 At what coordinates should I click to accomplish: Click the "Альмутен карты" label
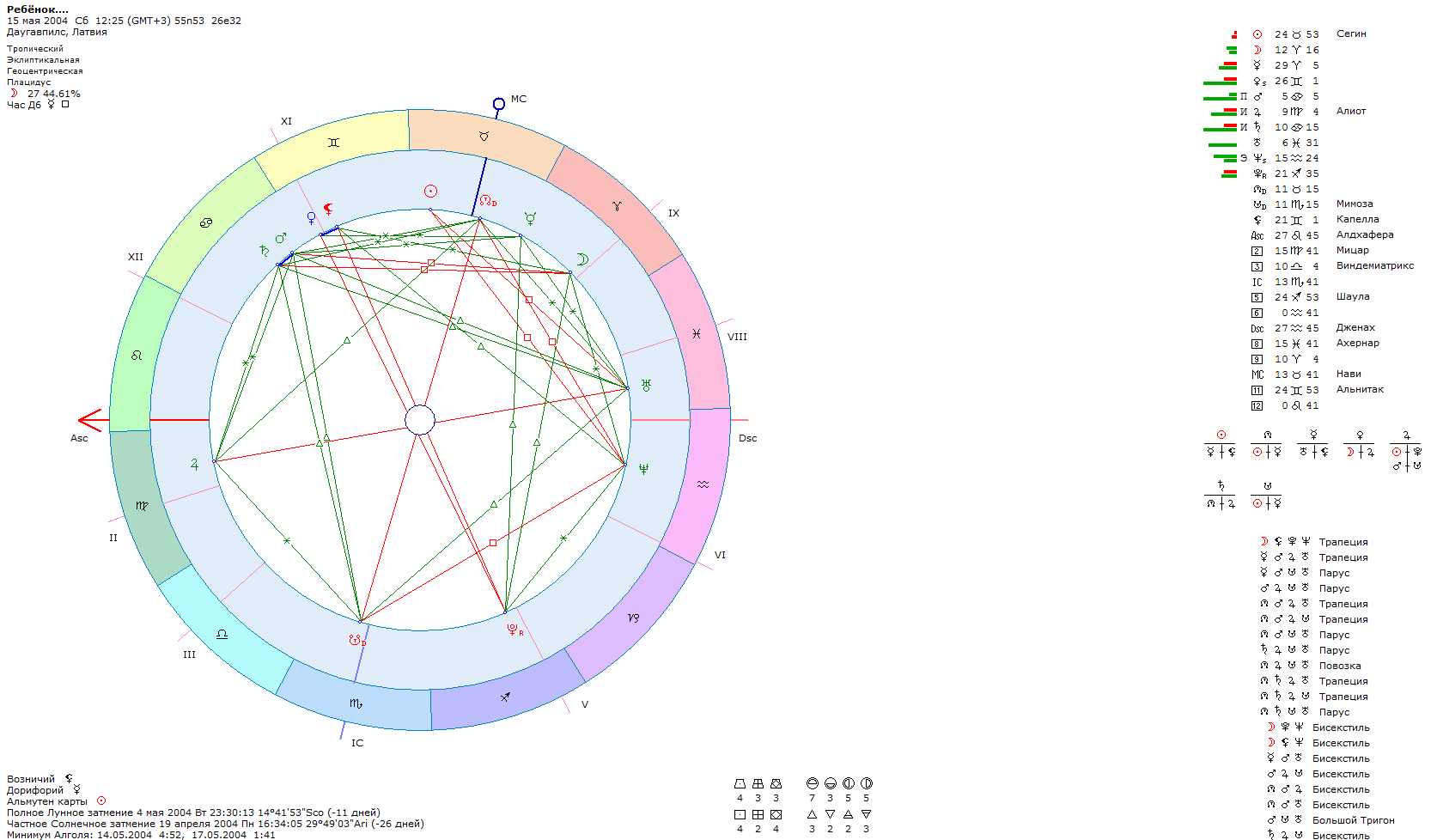click(x=47, y=801)
